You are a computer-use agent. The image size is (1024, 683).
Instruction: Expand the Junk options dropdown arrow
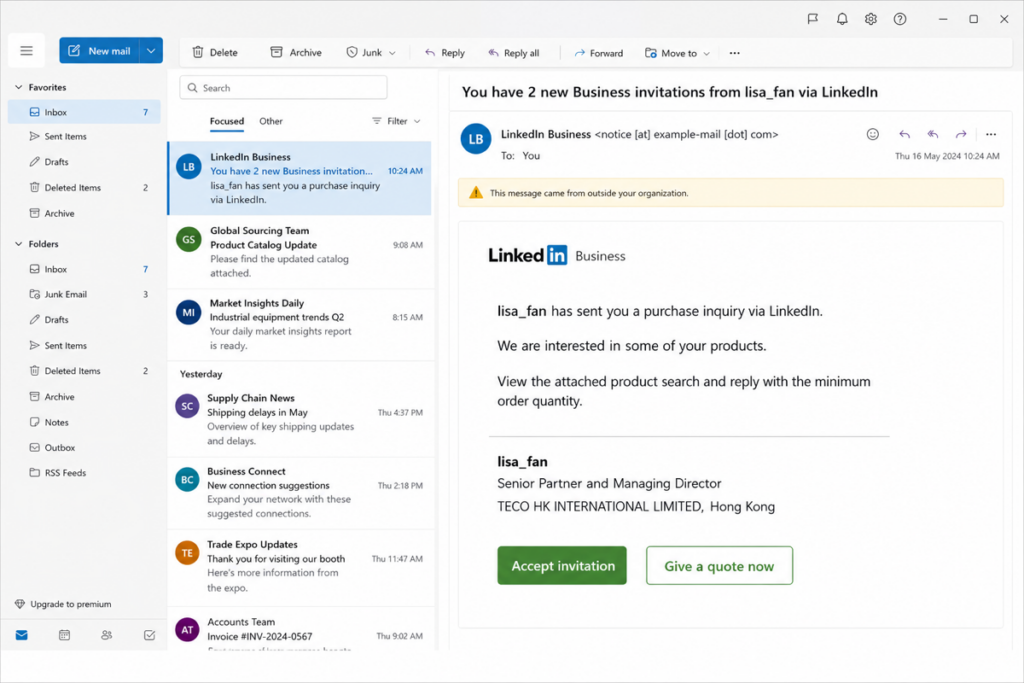[x=392, y=53]
